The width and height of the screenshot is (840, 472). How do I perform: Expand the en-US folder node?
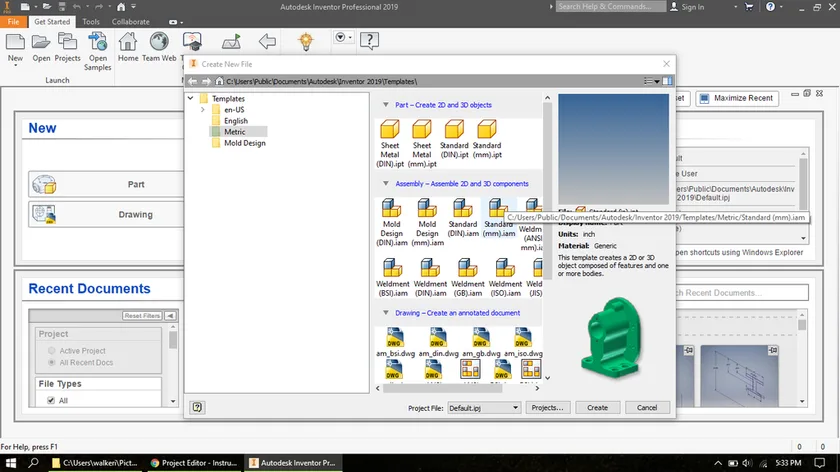coord(202,109)
